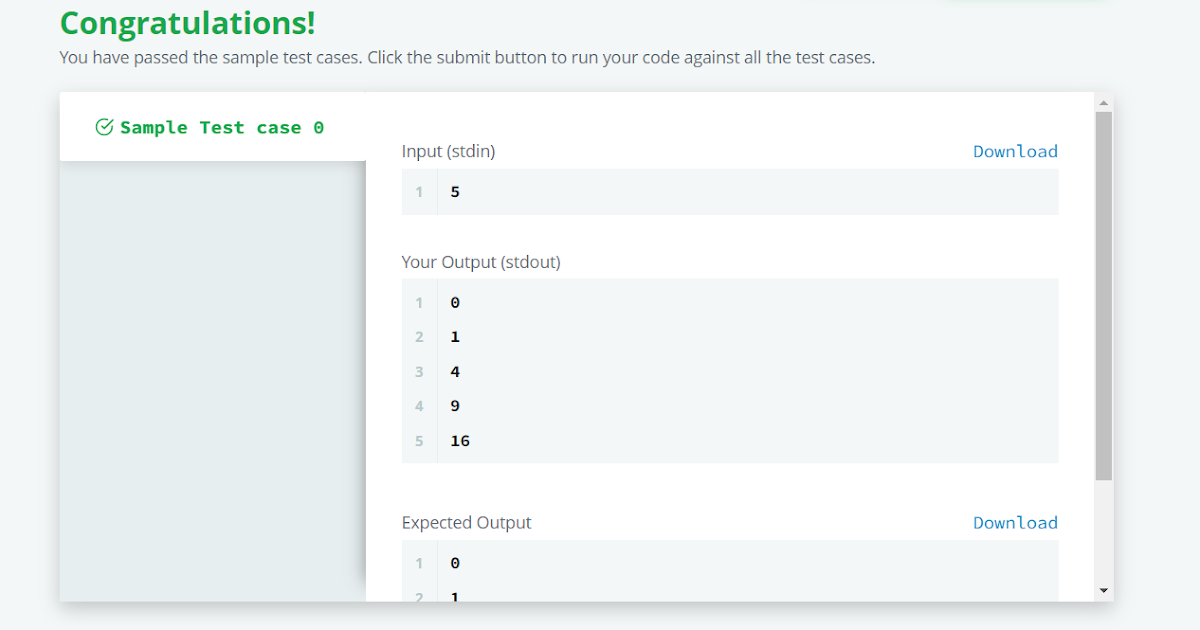Viewport: 1200px width, 630px height.
Task: Click value 9 in Your Output
Action: click(x=455, y=406)
